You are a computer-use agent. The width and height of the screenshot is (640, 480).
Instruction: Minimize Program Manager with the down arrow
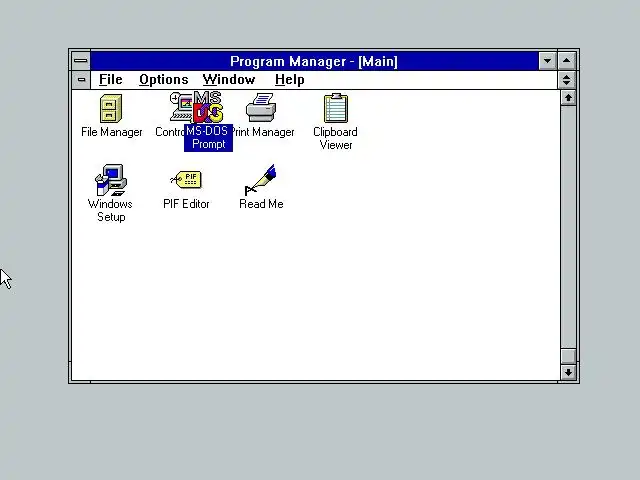[547, 61]
